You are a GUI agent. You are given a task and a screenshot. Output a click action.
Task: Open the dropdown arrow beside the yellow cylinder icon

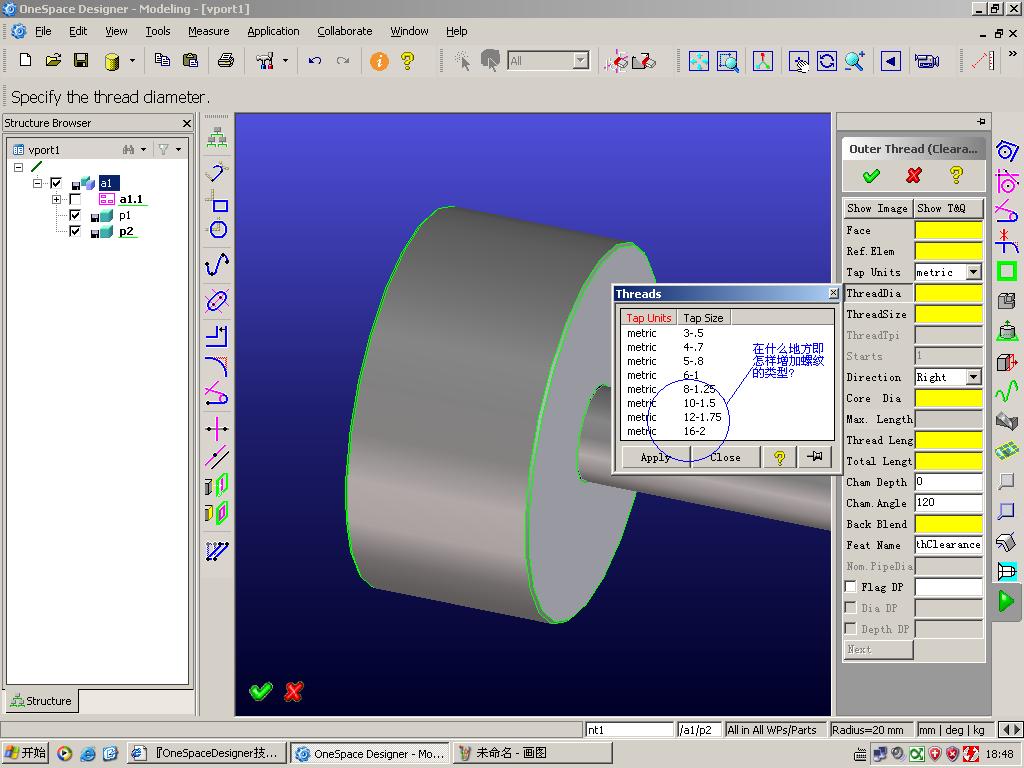132,61
